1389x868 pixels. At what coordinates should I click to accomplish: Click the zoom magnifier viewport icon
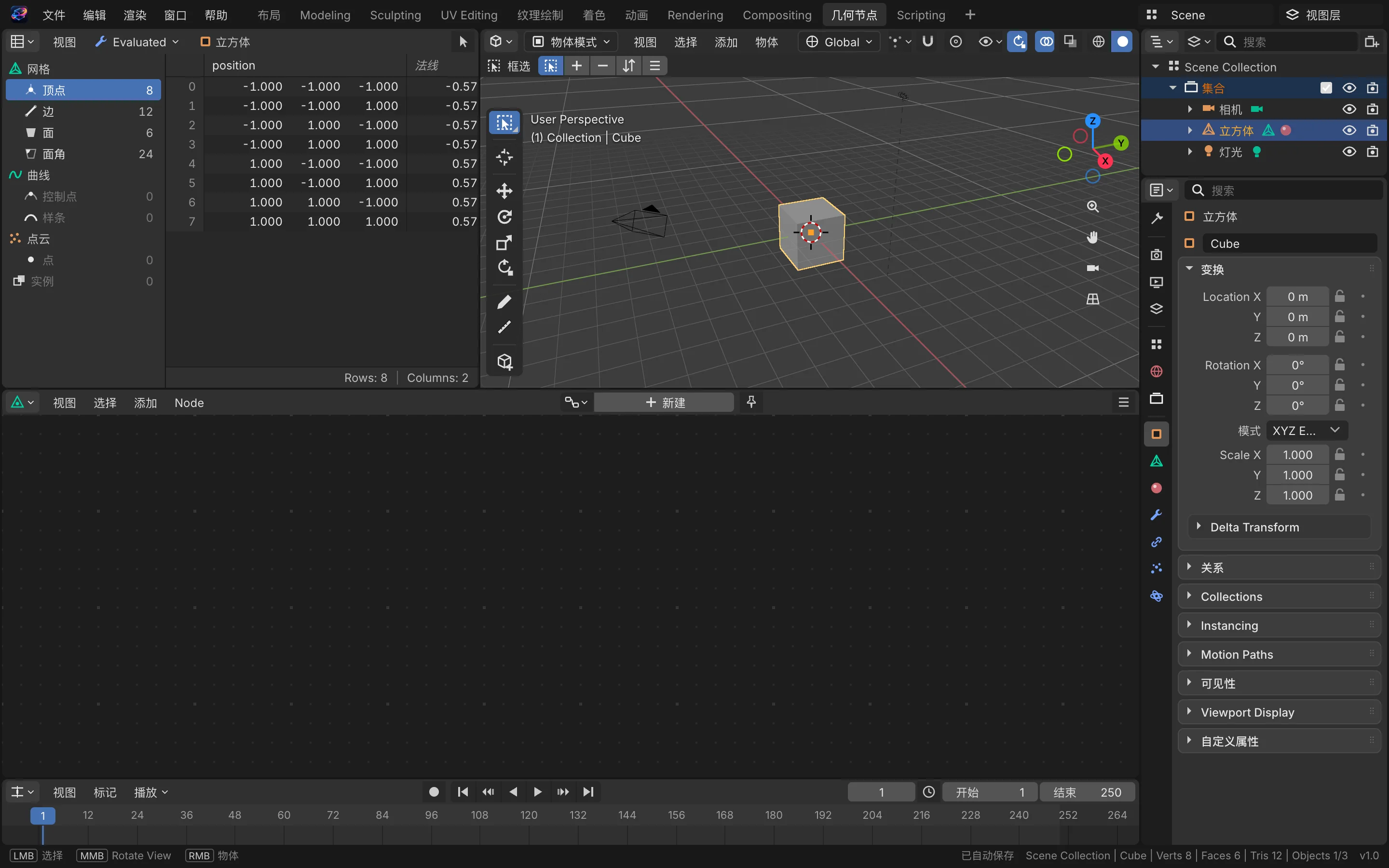1092,207
